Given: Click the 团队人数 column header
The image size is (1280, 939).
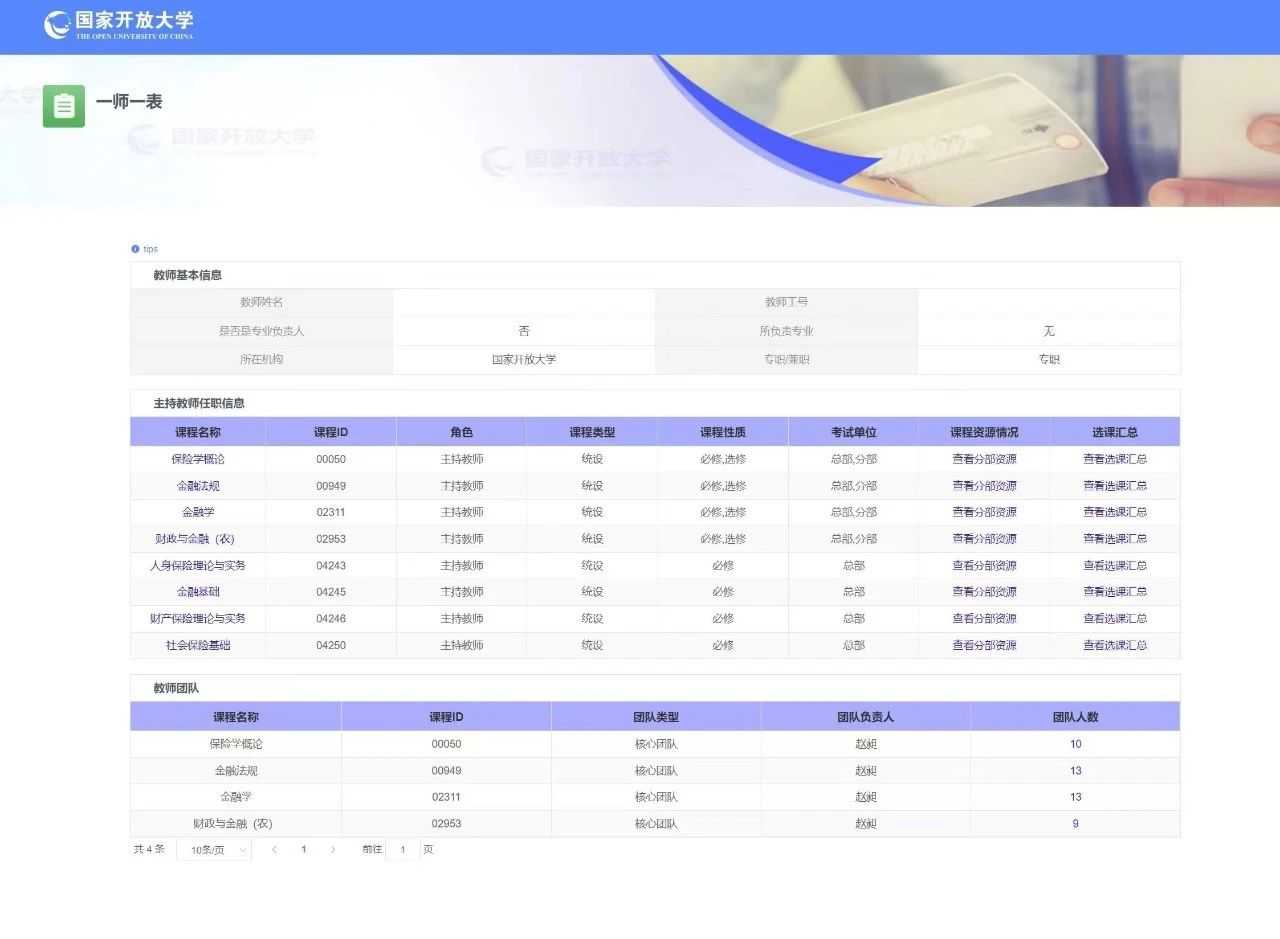Looking at the screenshot, I should point(1075,717).
